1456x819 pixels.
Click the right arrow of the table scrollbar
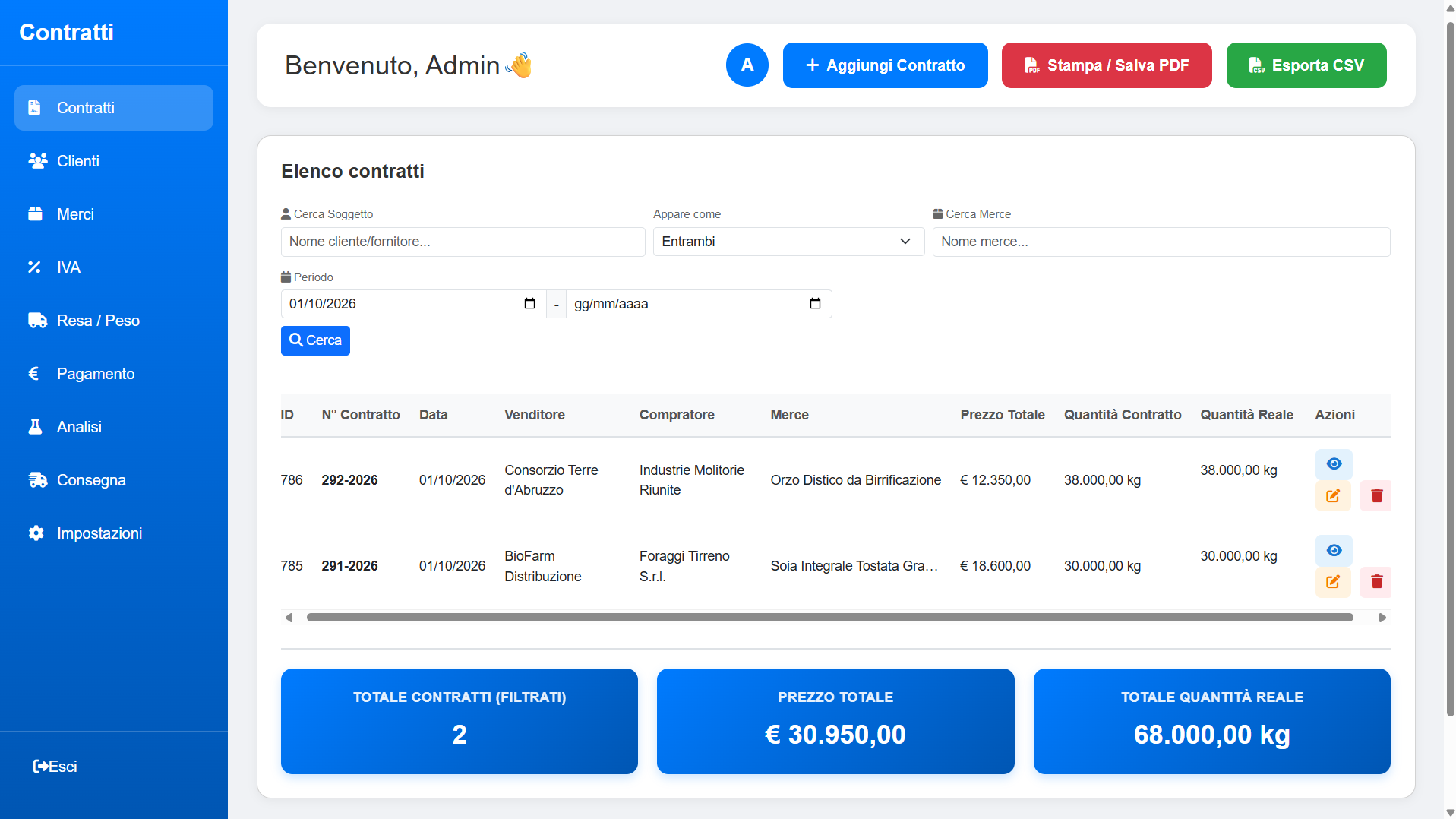(1382, 618)
